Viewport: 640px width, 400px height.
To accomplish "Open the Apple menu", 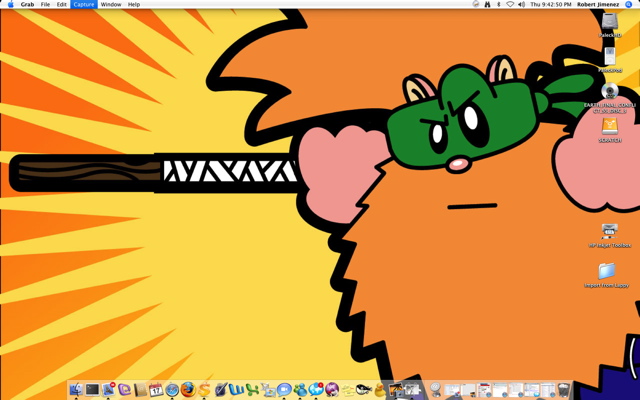I will tap(11, 4).
